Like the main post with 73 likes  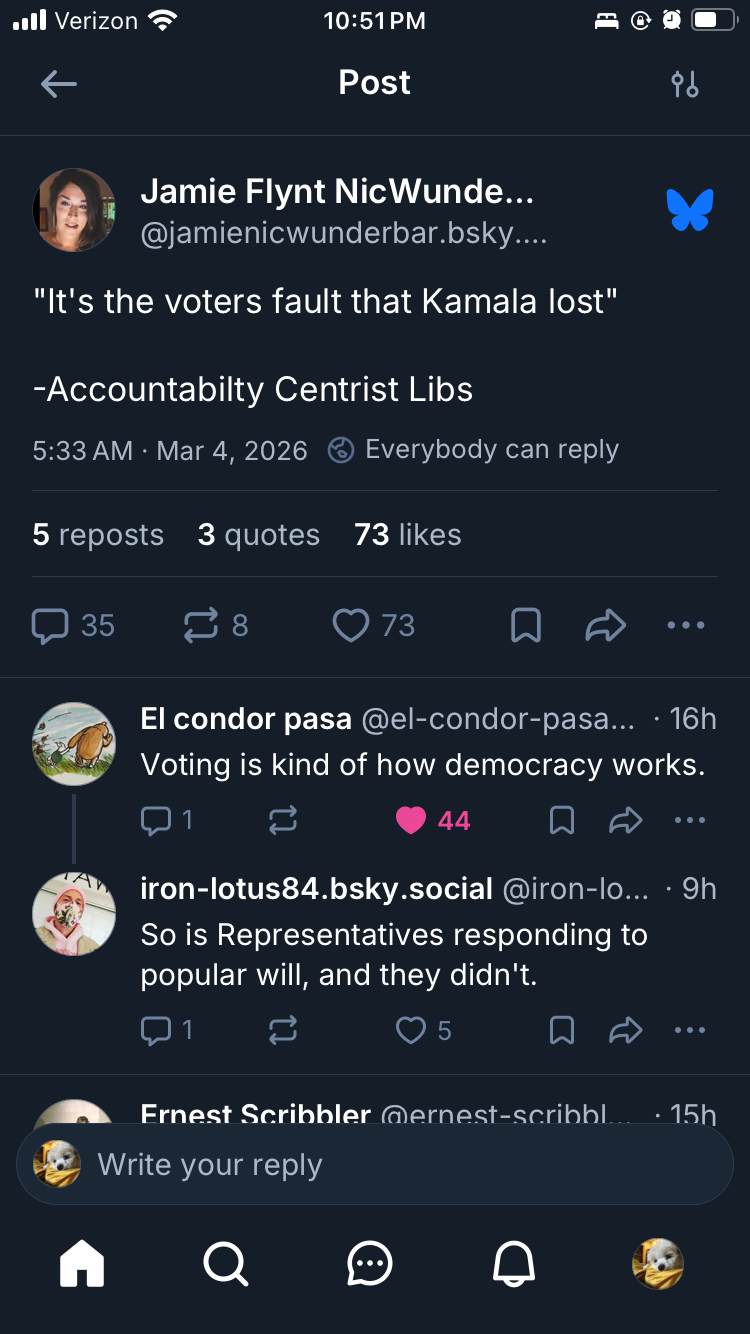(351, 626)
